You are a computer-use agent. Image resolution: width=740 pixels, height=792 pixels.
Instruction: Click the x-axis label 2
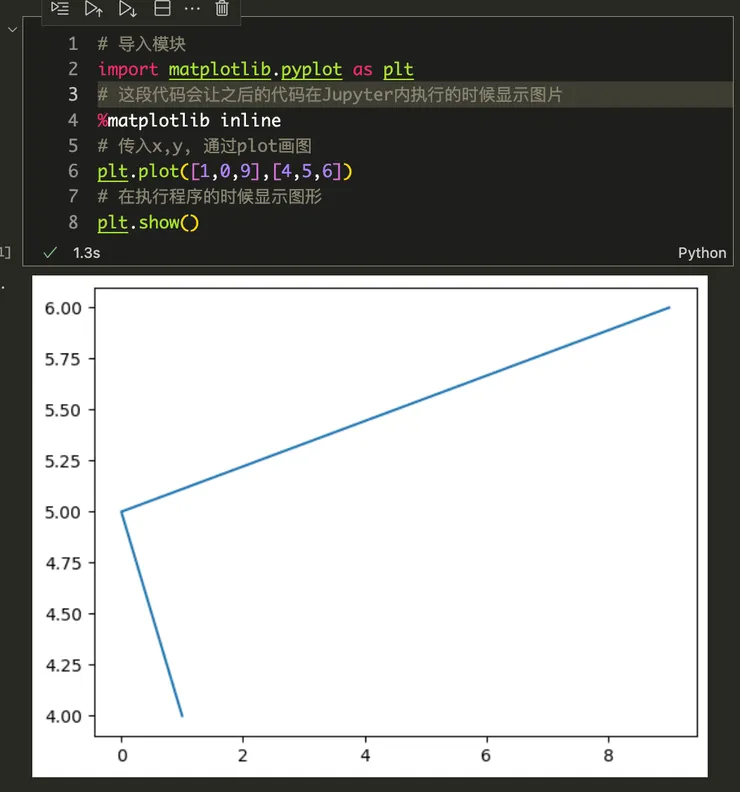click(x=242, y=756)
